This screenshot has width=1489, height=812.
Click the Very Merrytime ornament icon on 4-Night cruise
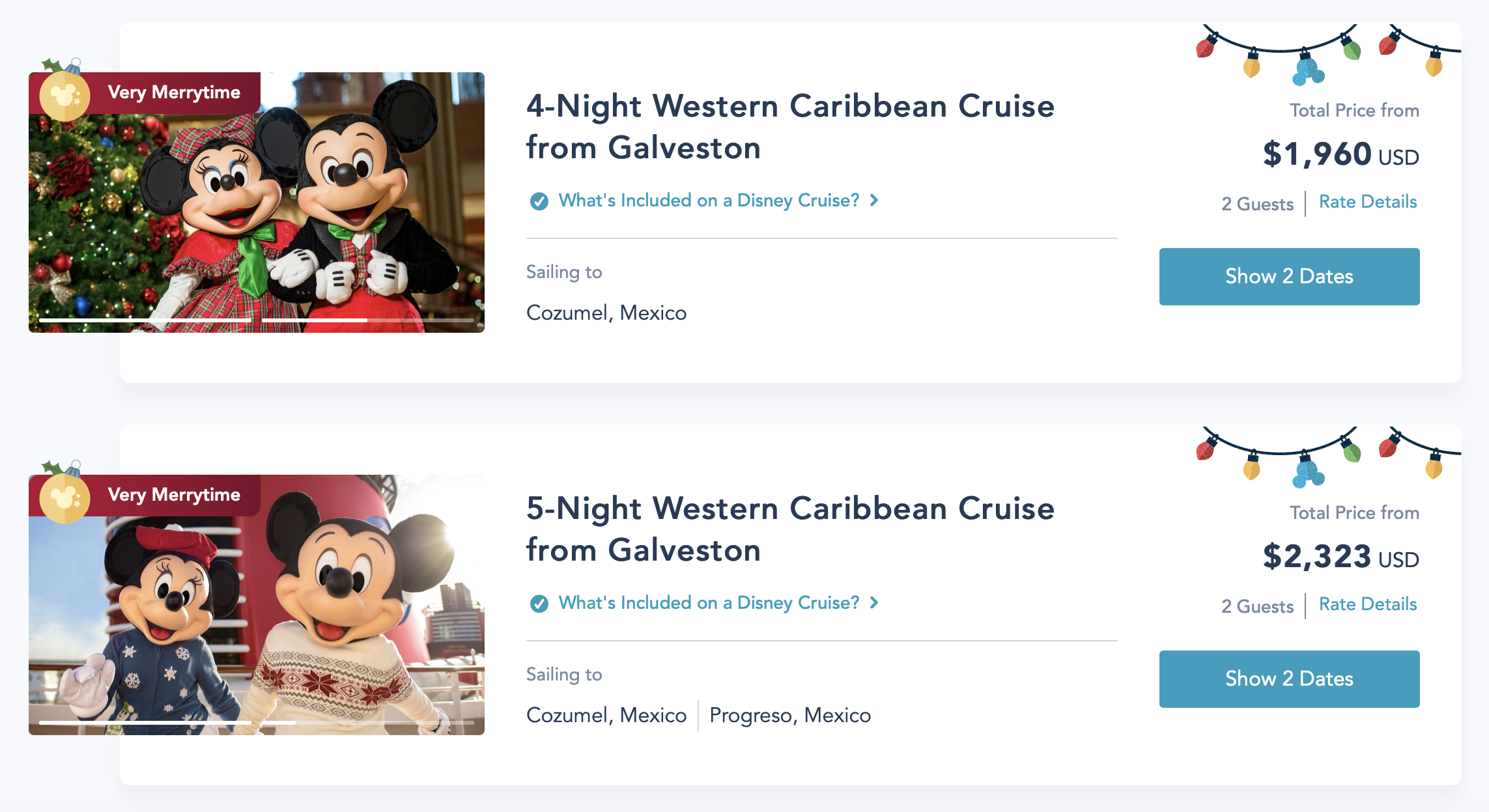(64, 95)
